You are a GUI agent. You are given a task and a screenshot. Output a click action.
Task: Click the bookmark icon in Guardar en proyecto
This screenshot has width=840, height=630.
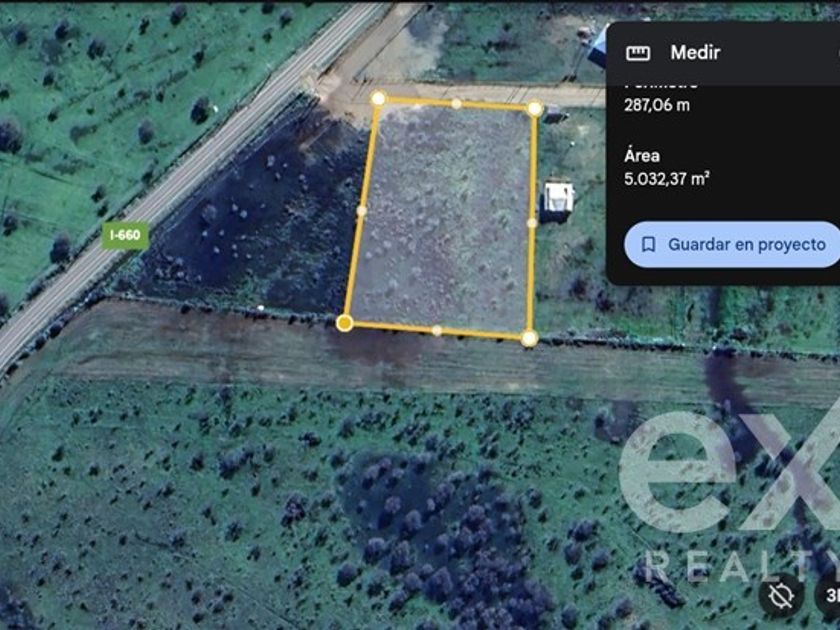(x=648, y=245)
